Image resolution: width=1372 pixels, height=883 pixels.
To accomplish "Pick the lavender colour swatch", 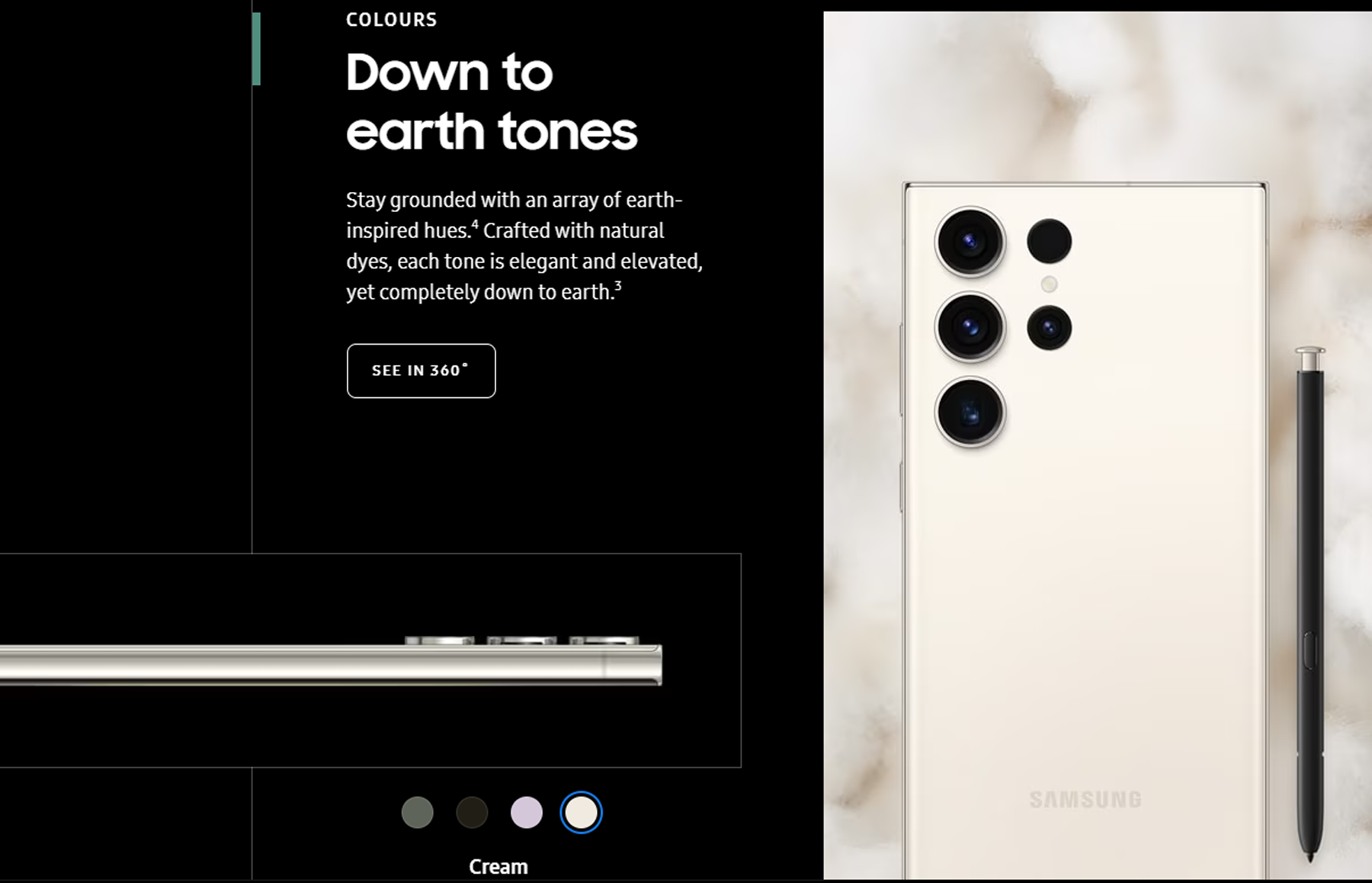I will [x=527, y=812].
